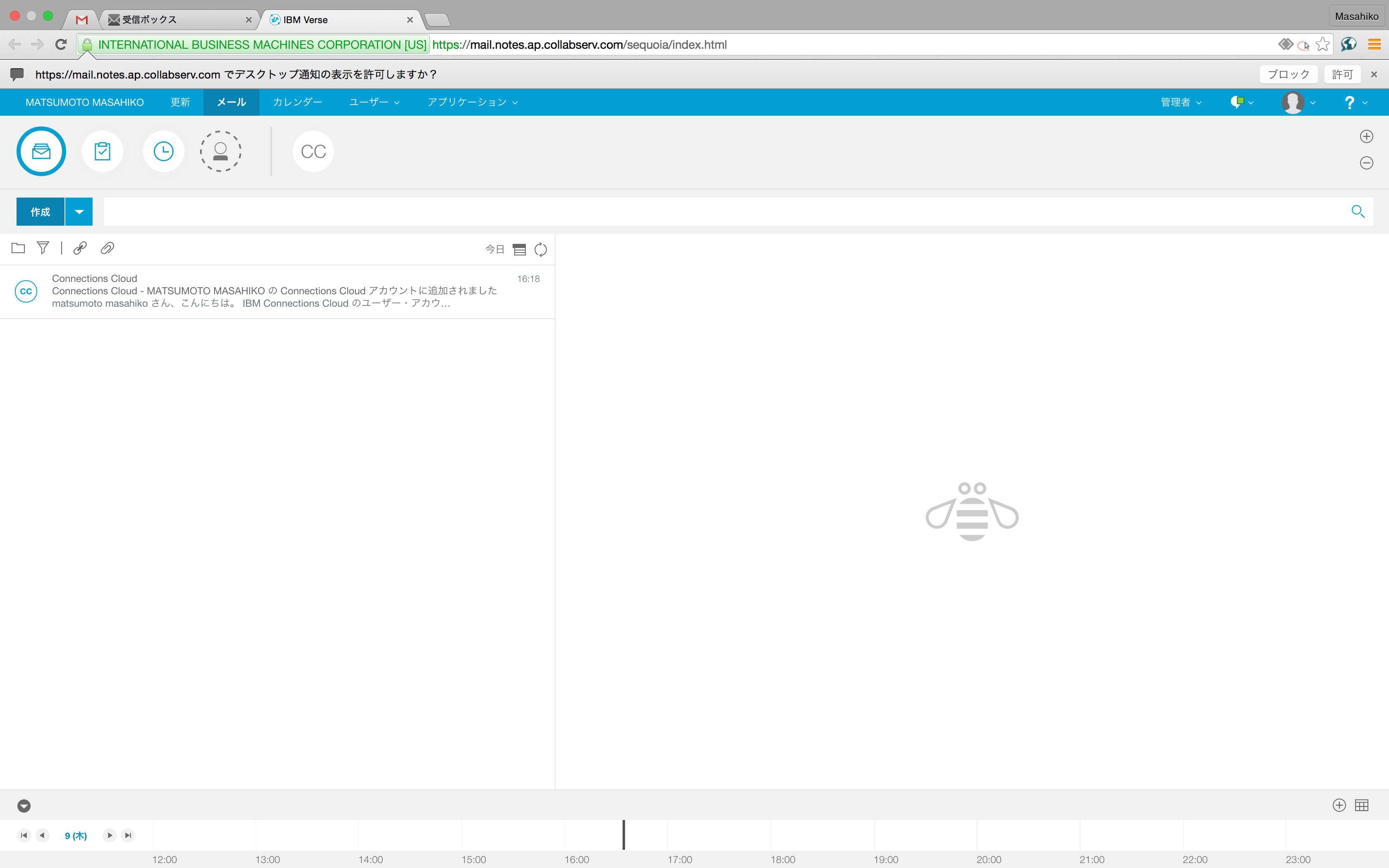Refresh the mail list
Screen dimensions: 1389x868
(541, 250)
